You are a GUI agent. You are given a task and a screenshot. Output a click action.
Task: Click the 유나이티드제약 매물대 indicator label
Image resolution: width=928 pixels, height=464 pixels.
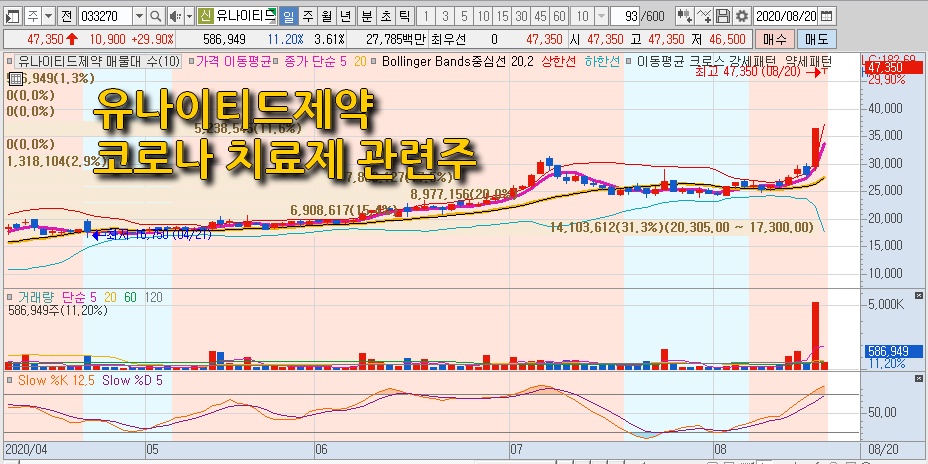click(x=98, y=60)
